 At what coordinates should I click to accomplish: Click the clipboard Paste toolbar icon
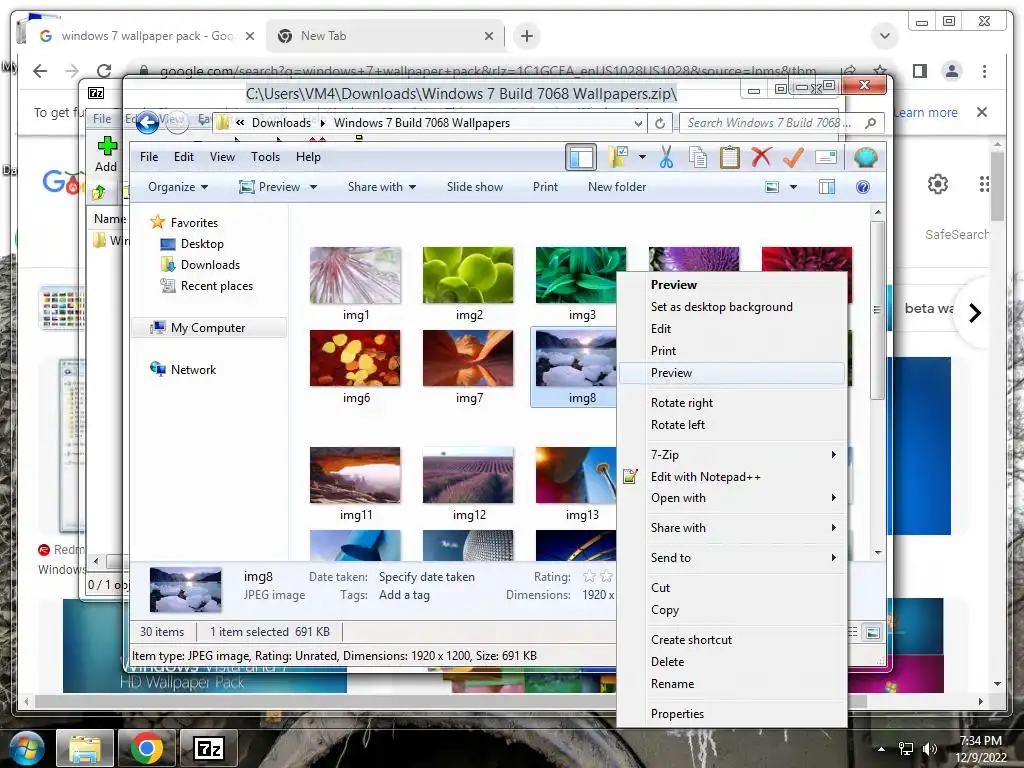729,157
